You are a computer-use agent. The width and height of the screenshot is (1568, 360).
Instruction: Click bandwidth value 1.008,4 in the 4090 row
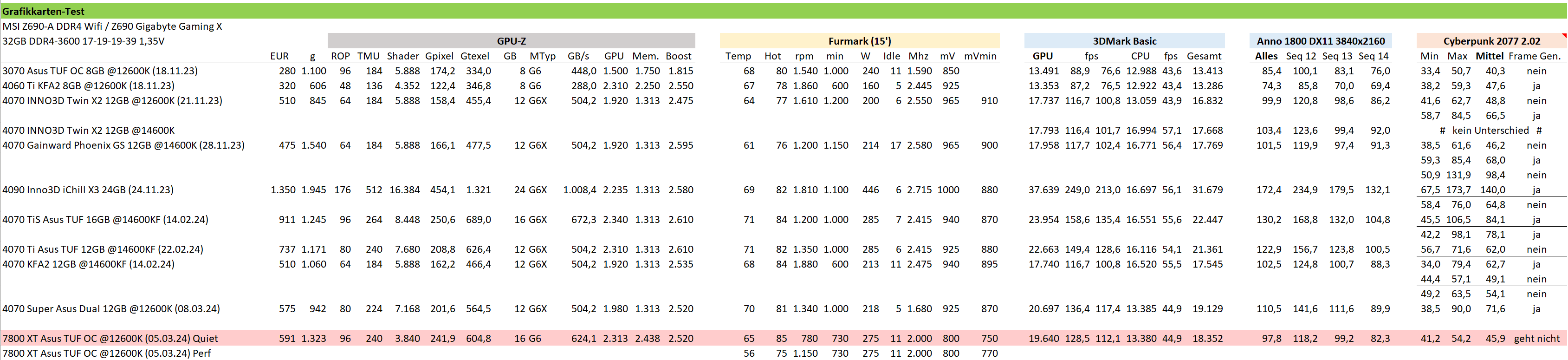tap(579, 190)
